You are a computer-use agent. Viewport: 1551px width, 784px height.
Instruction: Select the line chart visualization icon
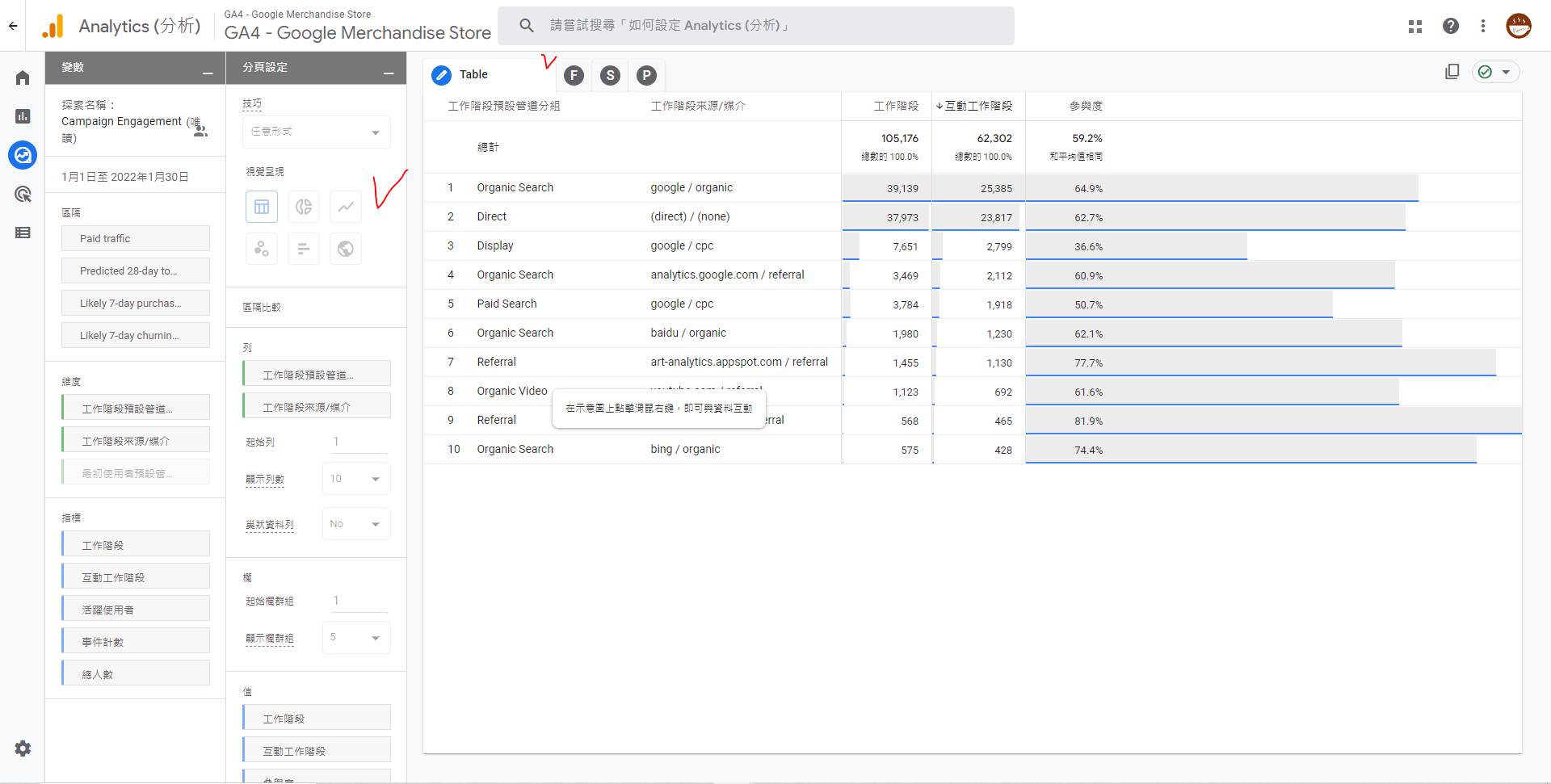(346, 207)
